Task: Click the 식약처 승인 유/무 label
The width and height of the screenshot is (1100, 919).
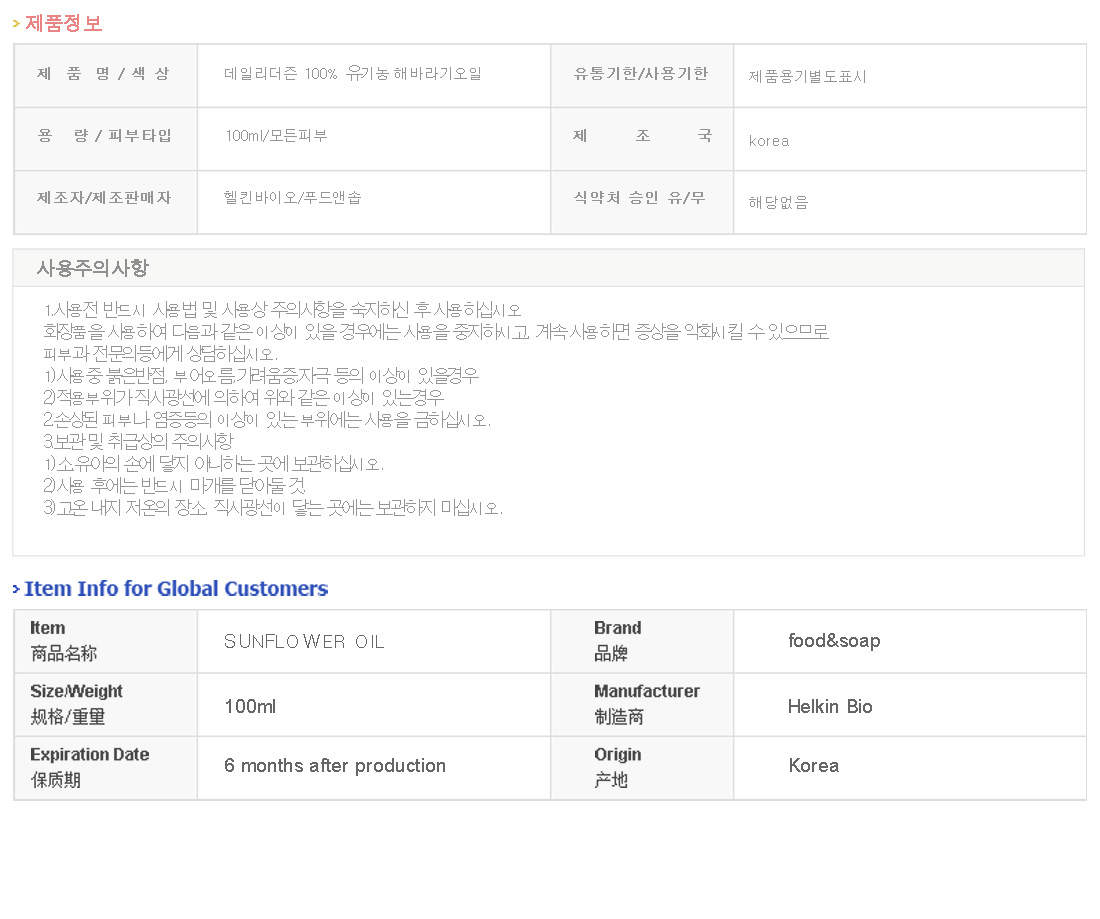Action: coord(640,198)
